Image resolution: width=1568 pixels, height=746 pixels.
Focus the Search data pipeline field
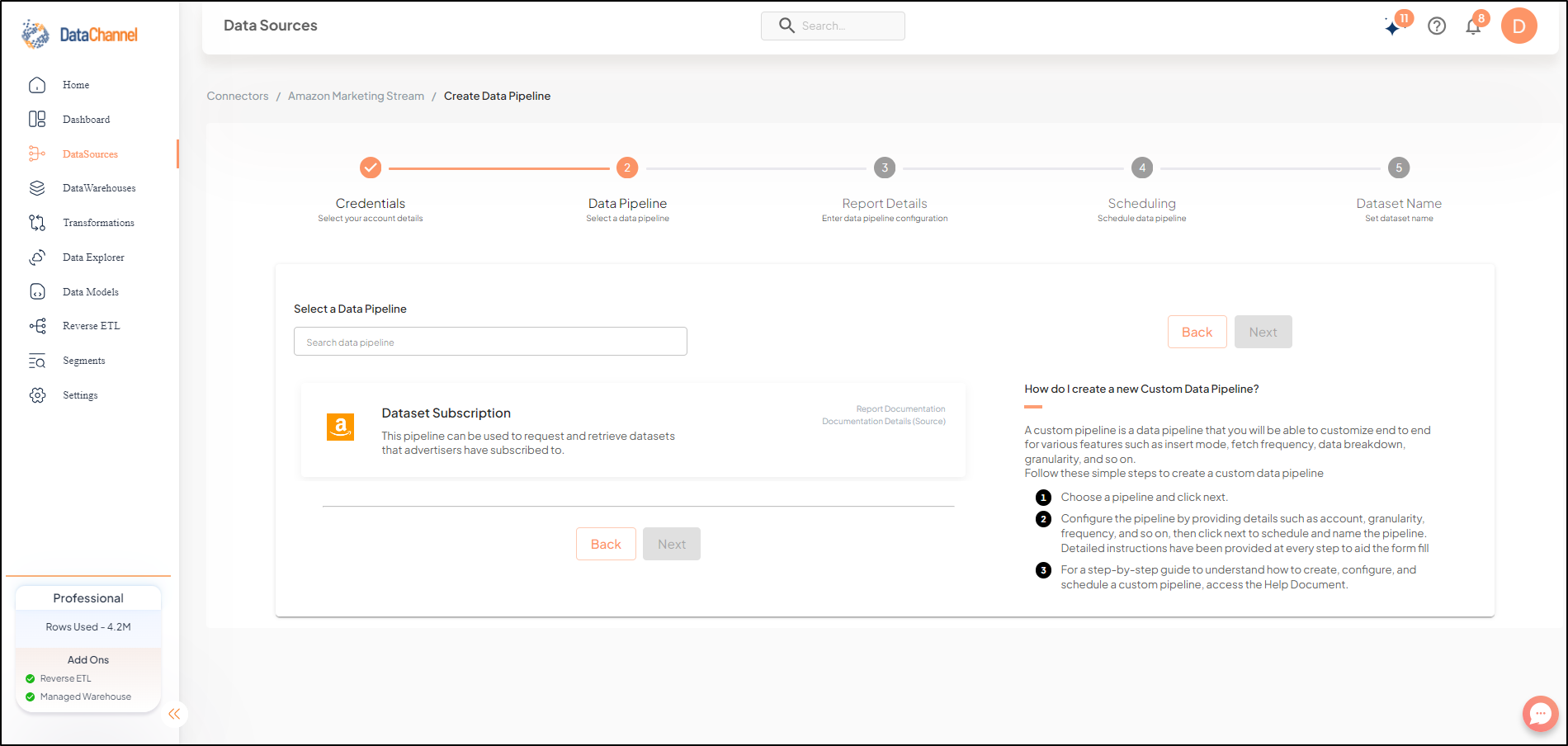490,342
